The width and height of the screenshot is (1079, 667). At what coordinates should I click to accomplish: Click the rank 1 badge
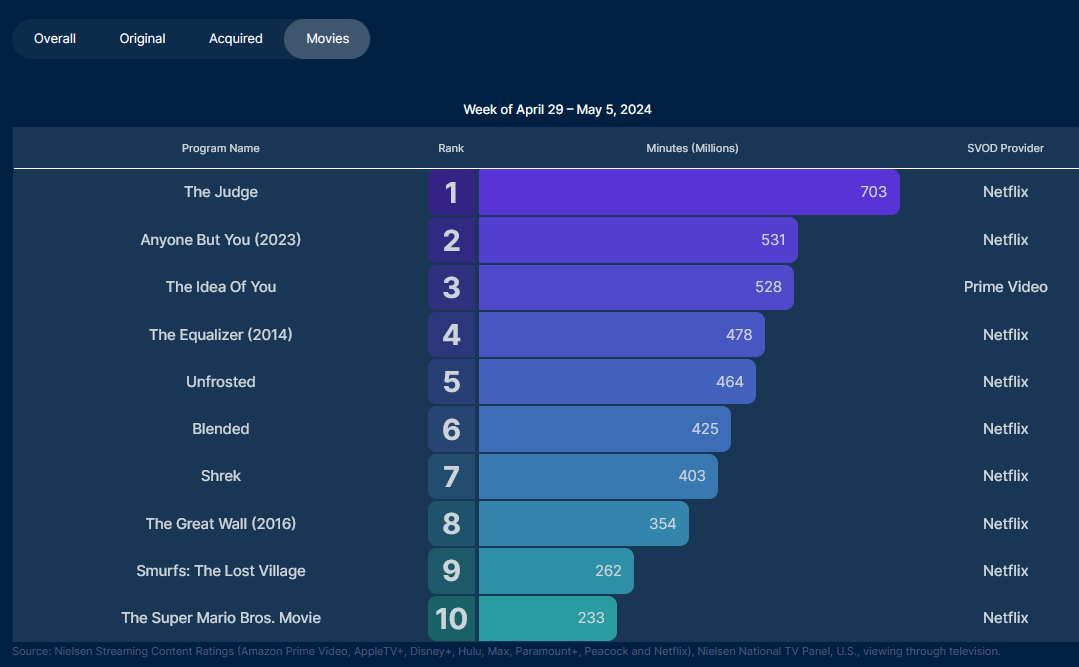point(452,192)
